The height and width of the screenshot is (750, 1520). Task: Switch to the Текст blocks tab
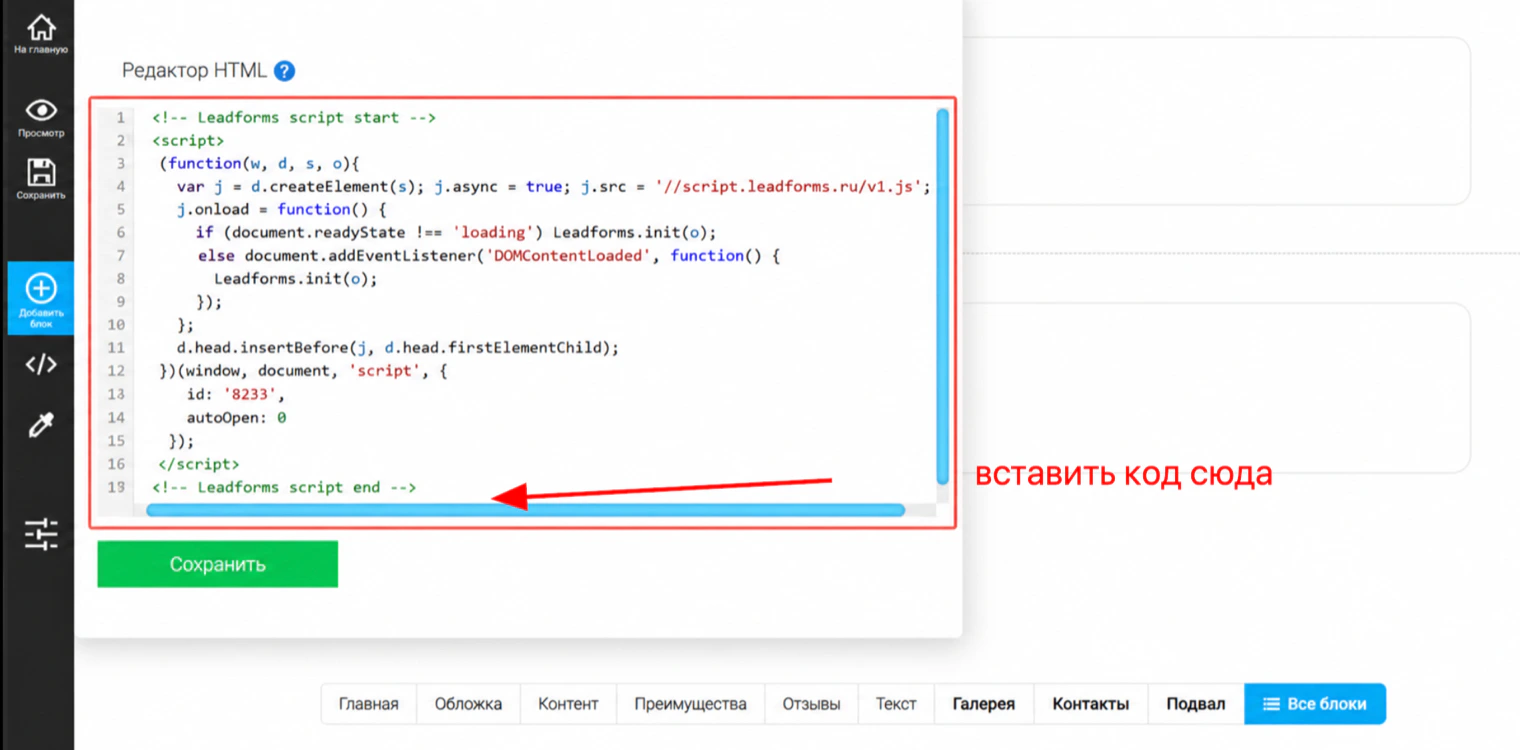896,704
